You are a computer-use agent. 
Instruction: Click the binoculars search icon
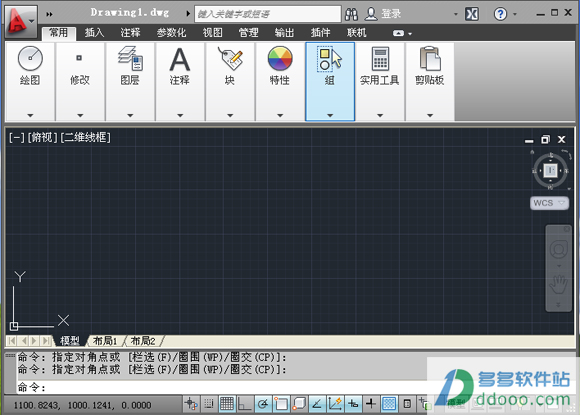(x=351, y=14)
